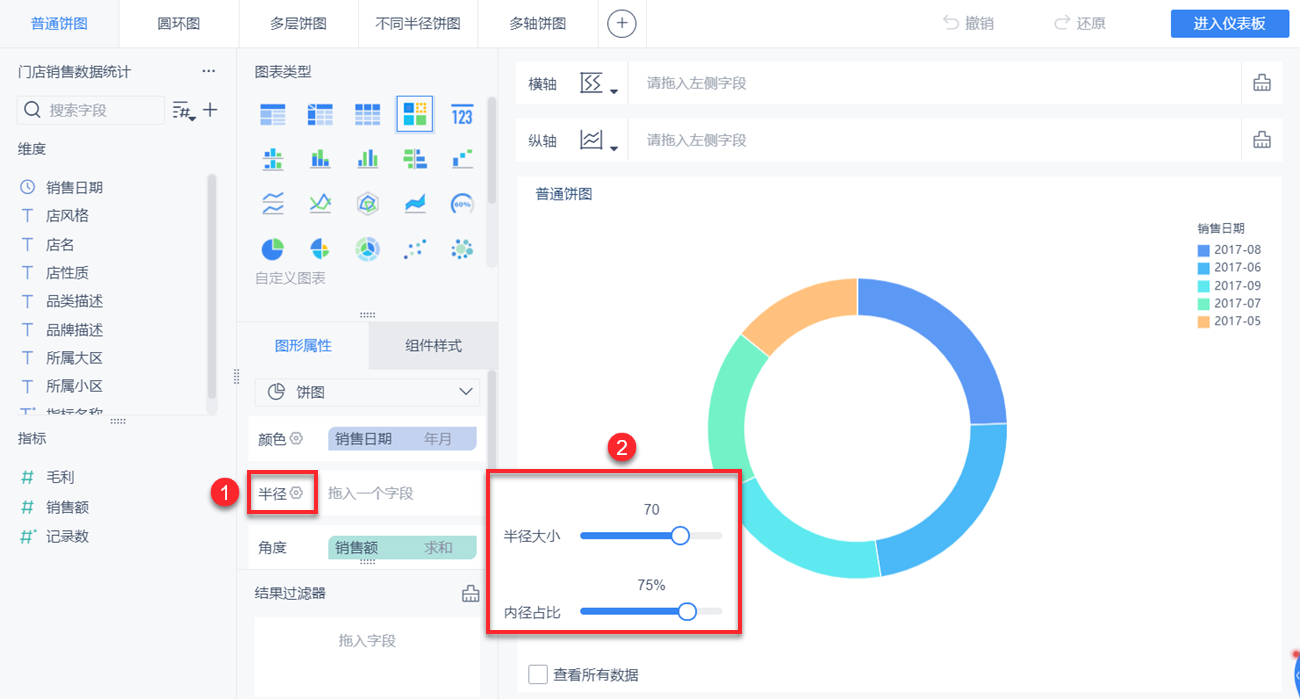
Task: Open the field sort/filter dropdown
Action: [x=184, y=110]
